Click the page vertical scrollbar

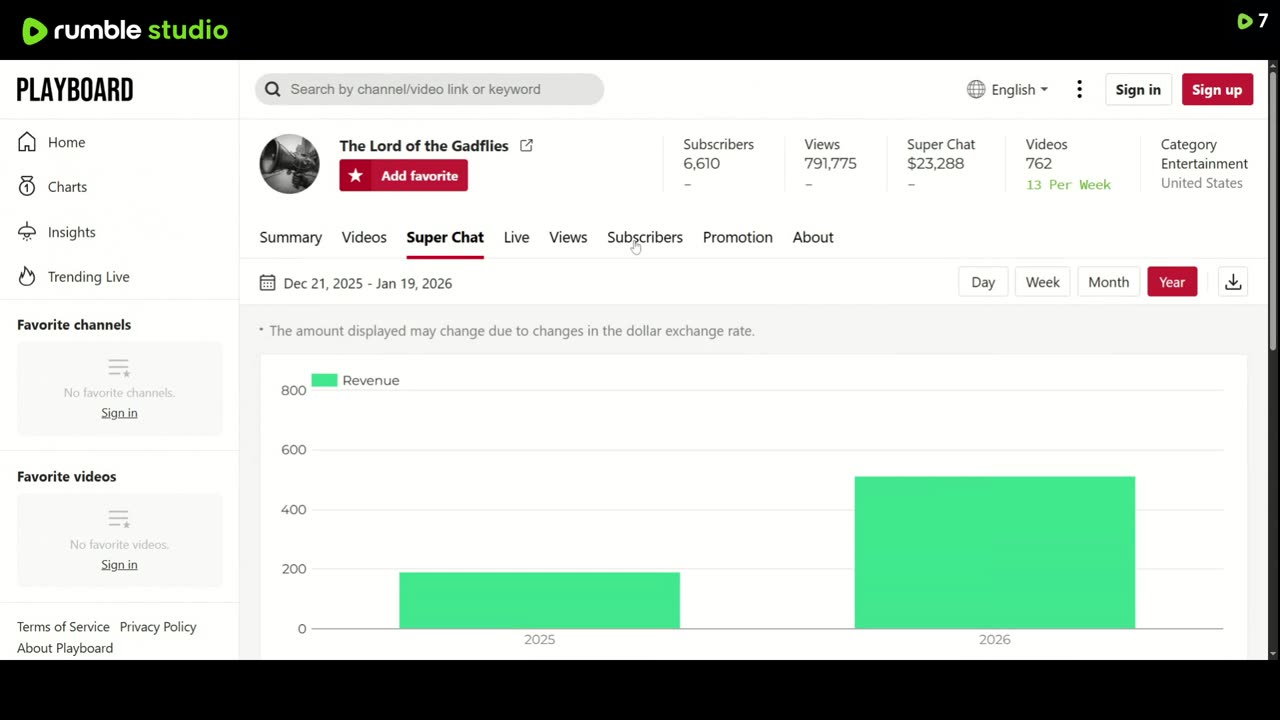click(1272, 210)
